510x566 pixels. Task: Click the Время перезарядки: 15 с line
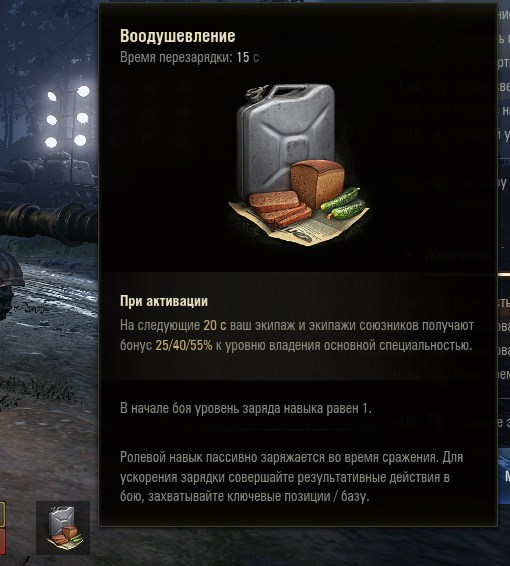[x=189, y=57]
